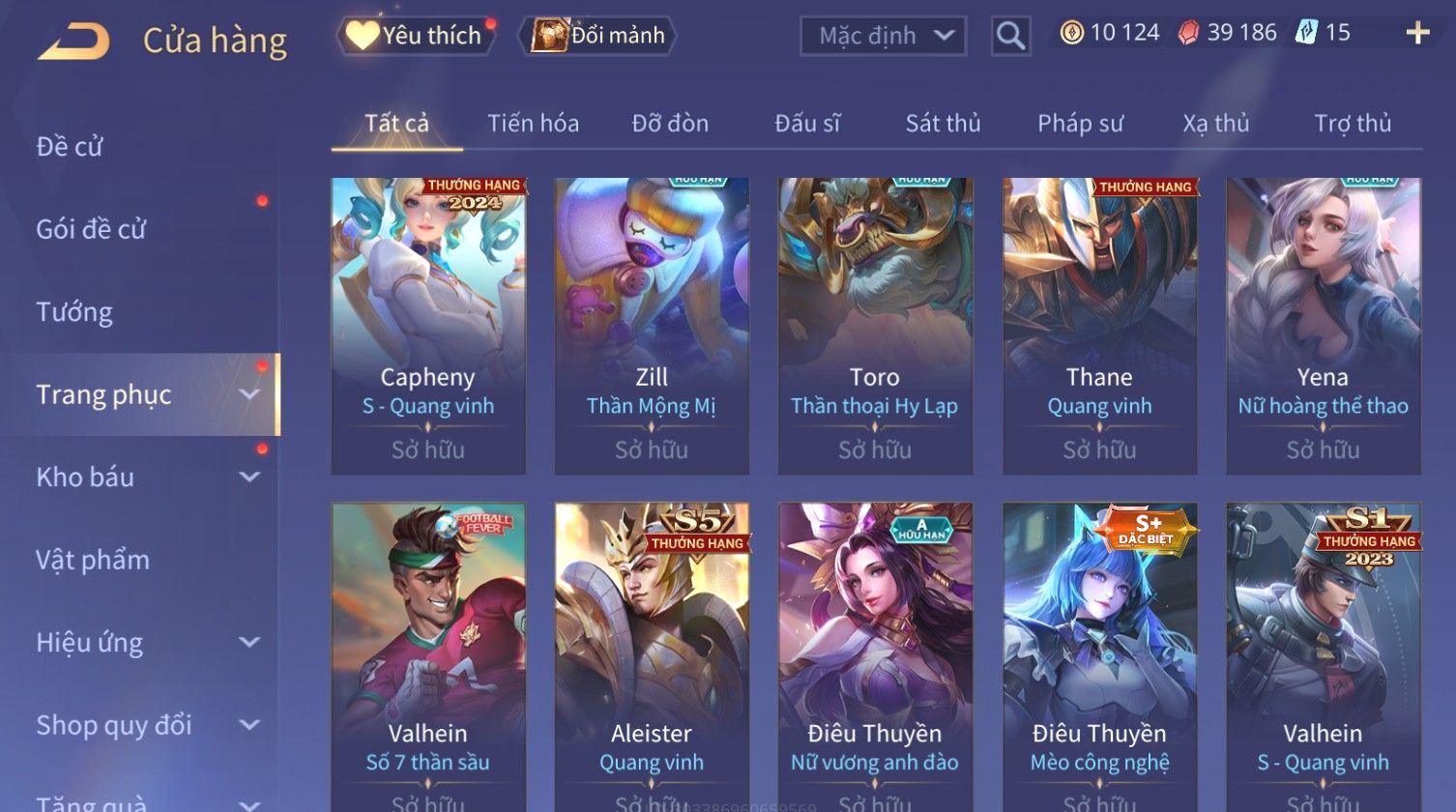Open Đổi mảnh chest exchange
This screenshot has height=812, width=1456.
pos(597,36)
